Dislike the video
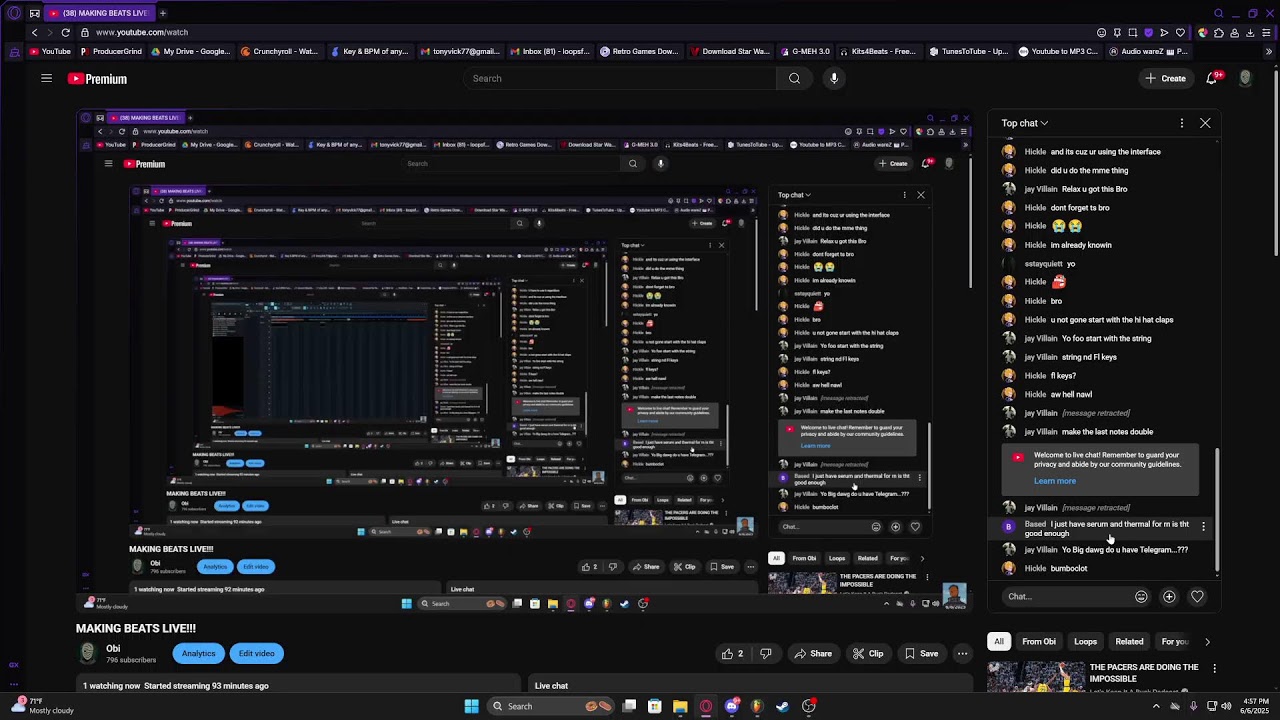 pyautogui.click(x=766, y=654)
